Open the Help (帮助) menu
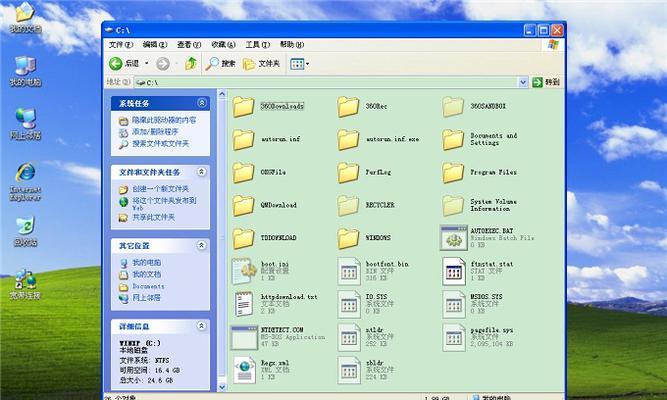The height and width of the screenshot is (400, 667). coord(292,45)
